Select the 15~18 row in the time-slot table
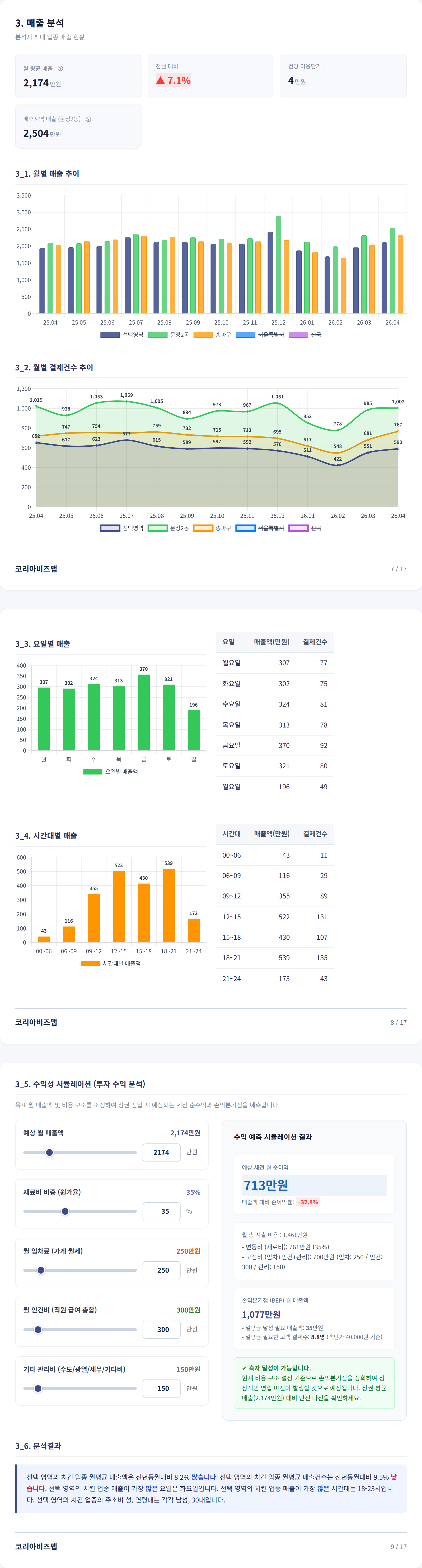This screenshot has width=422, height=1568. tap(275, 937)
